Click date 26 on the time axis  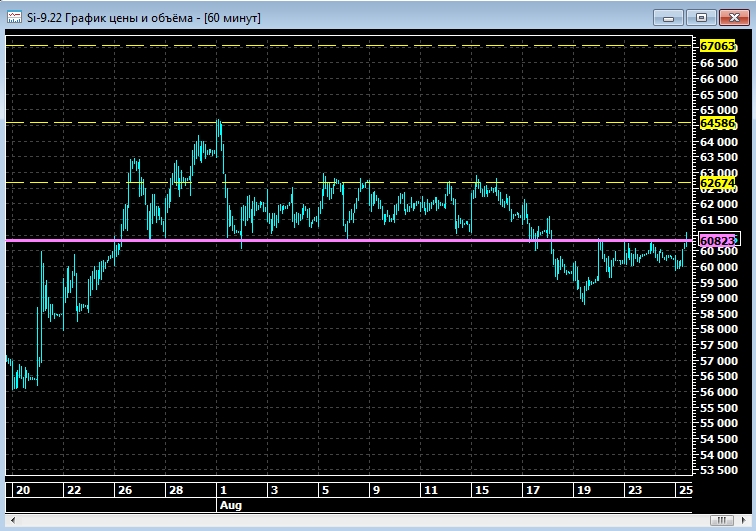point(124,491)
